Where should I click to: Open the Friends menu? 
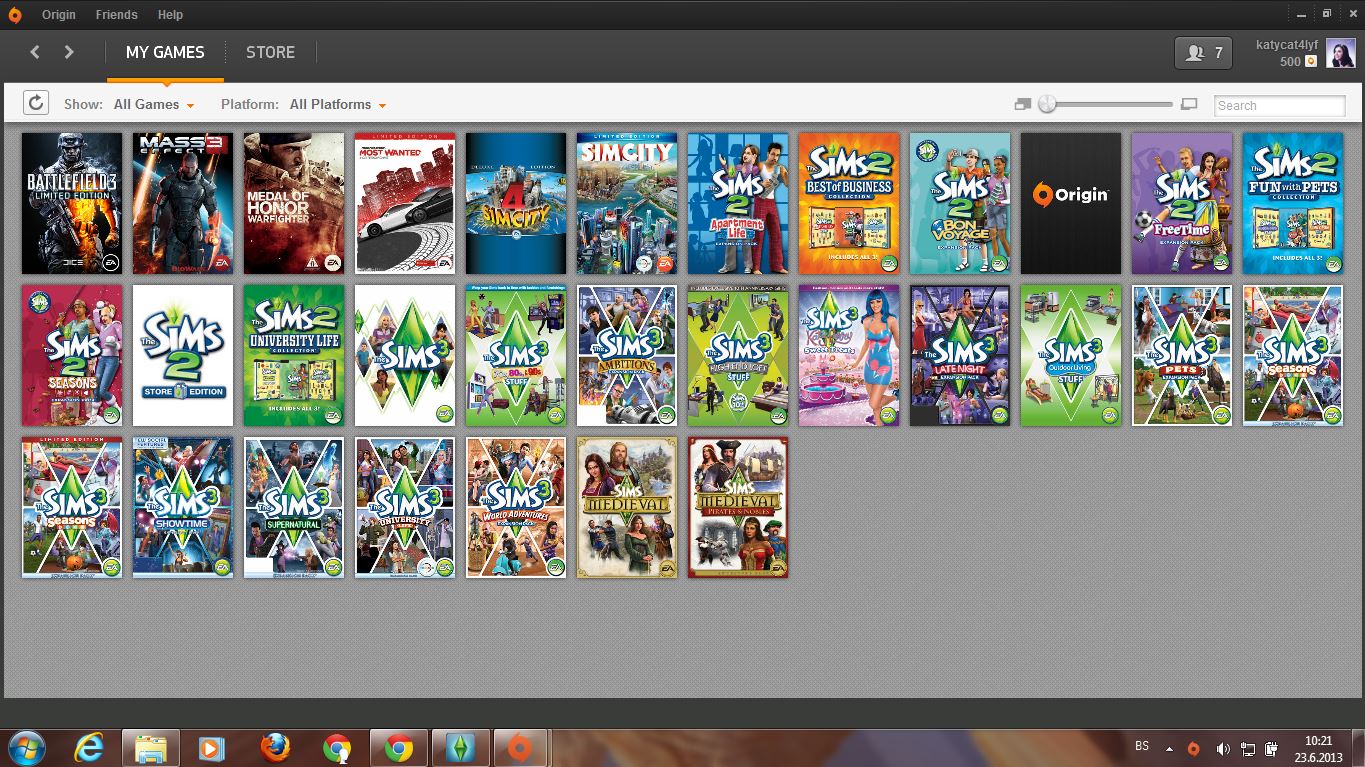tap(116, 15)
